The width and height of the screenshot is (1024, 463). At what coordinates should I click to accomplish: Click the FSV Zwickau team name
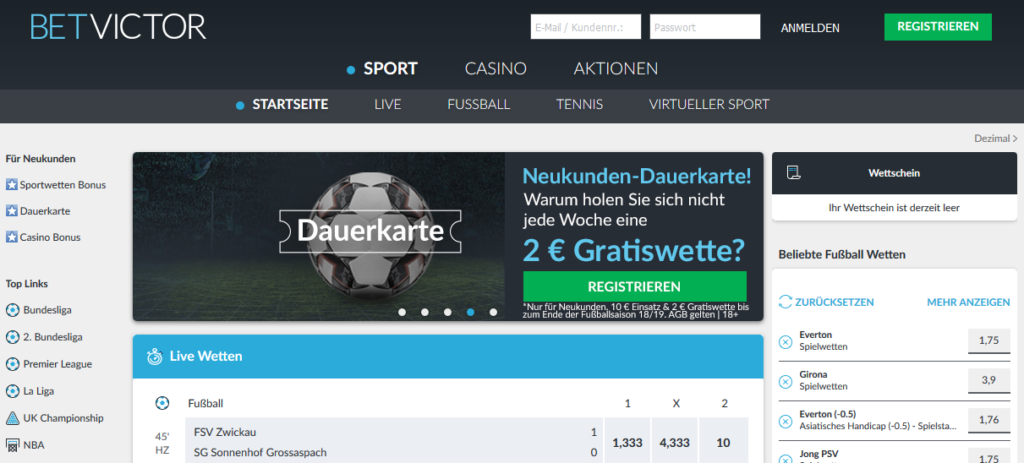tap(223, 432)
